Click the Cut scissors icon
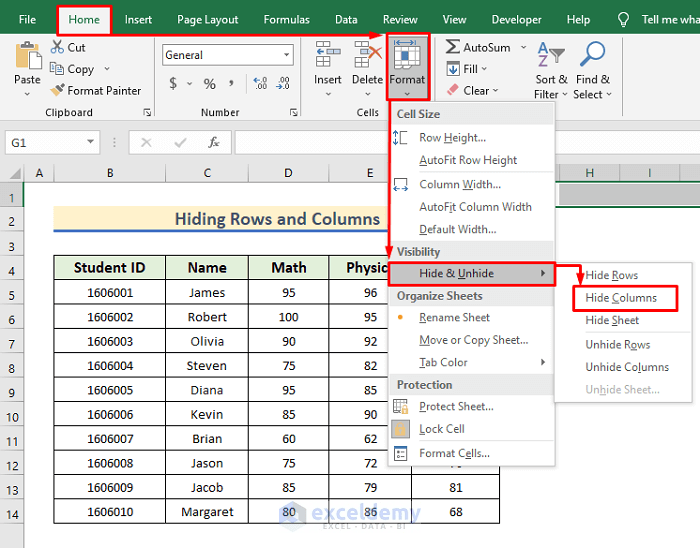This screenshot has width=700, height=548. coord(58,47)
